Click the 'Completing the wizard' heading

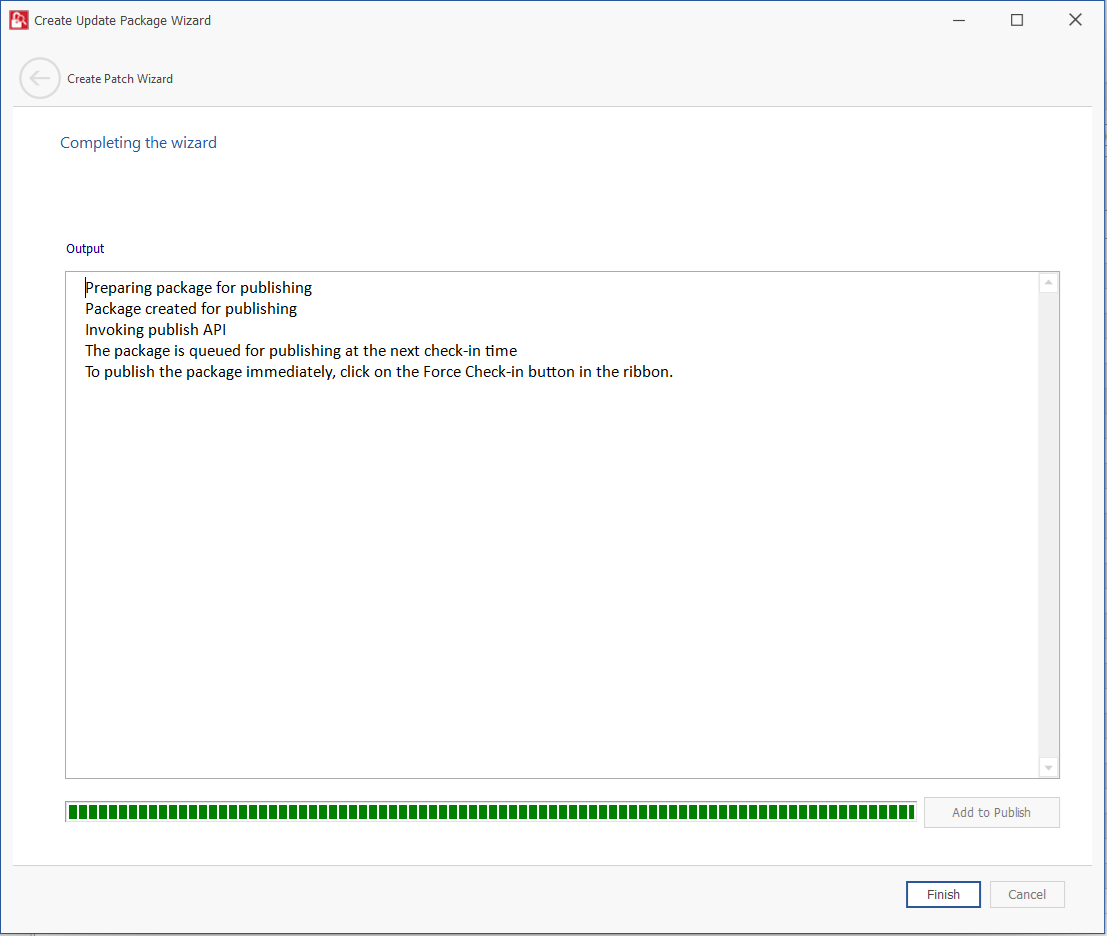(138, 143)
